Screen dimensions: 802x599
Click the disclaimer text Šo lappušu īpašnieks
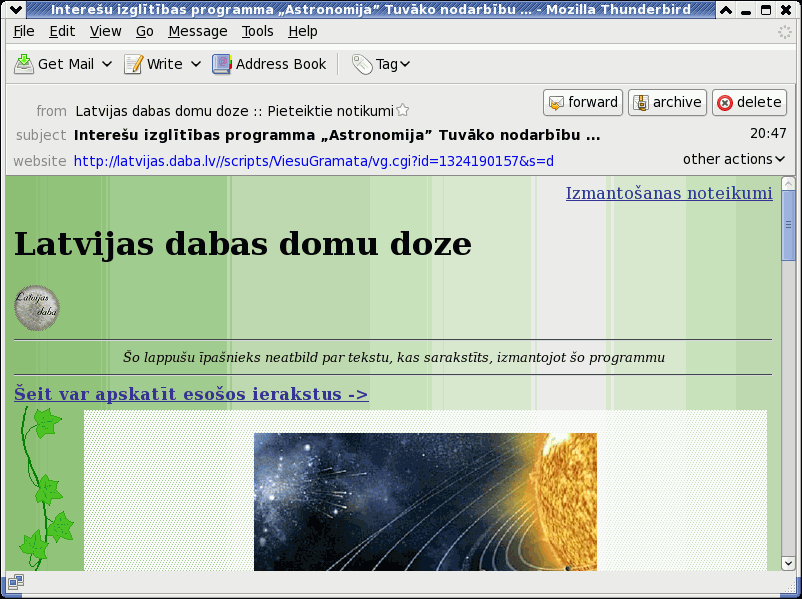393,357
